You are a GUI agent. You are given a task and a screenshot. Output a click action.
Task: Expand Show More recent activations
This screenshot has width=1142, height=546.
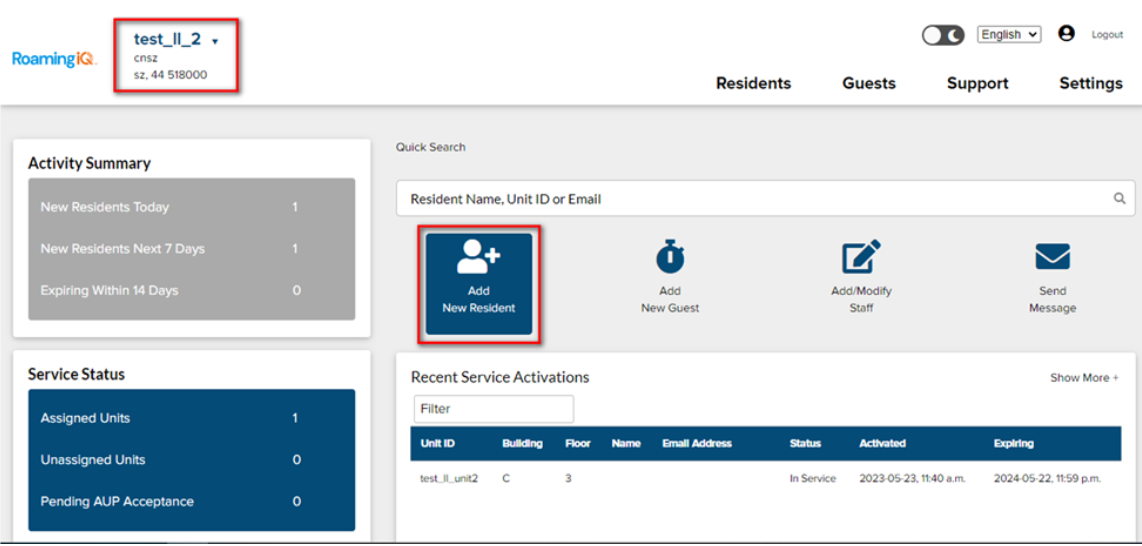[x=1084, y=378]
